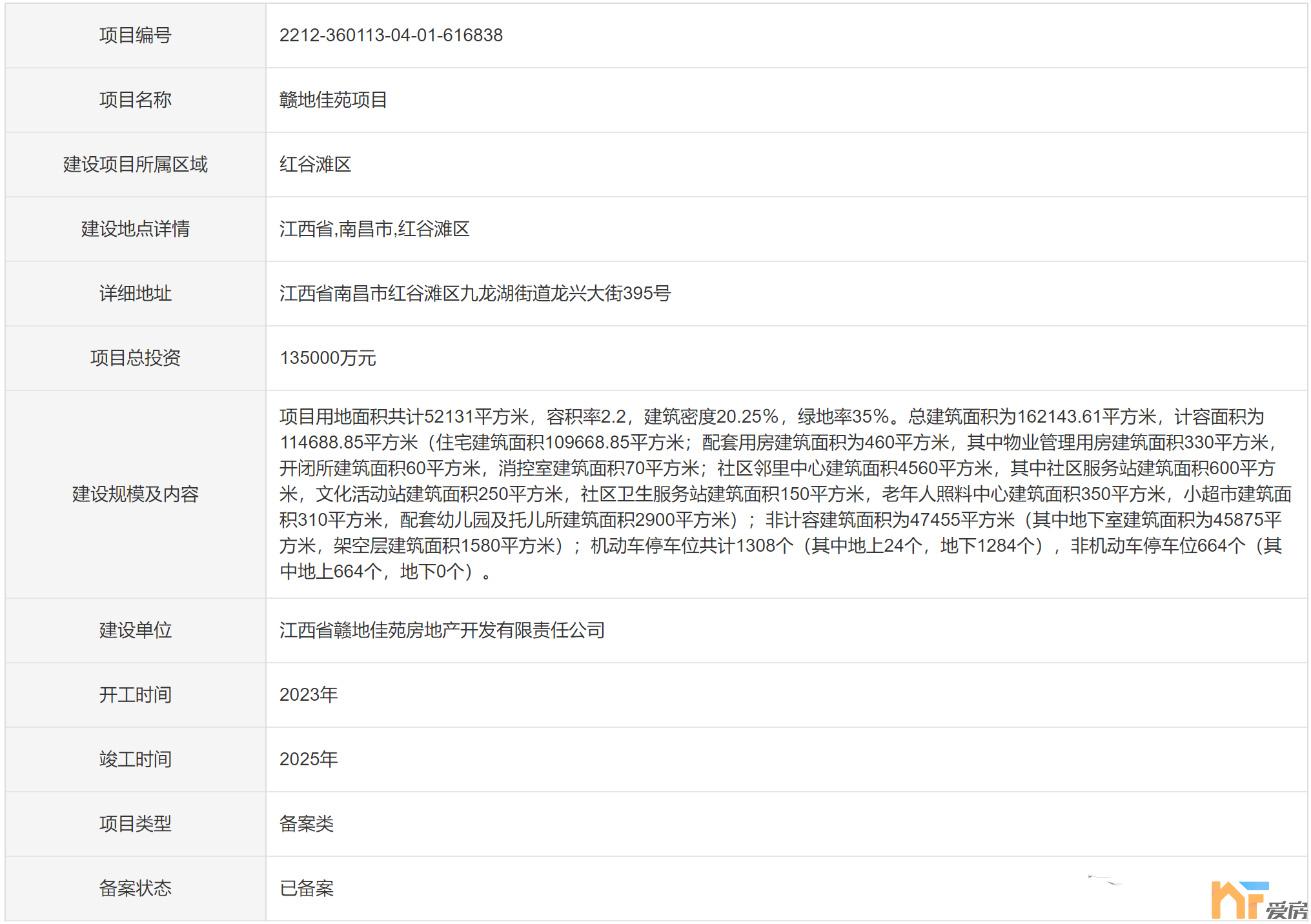Click the 开工时间 label cell

[136, 695]
